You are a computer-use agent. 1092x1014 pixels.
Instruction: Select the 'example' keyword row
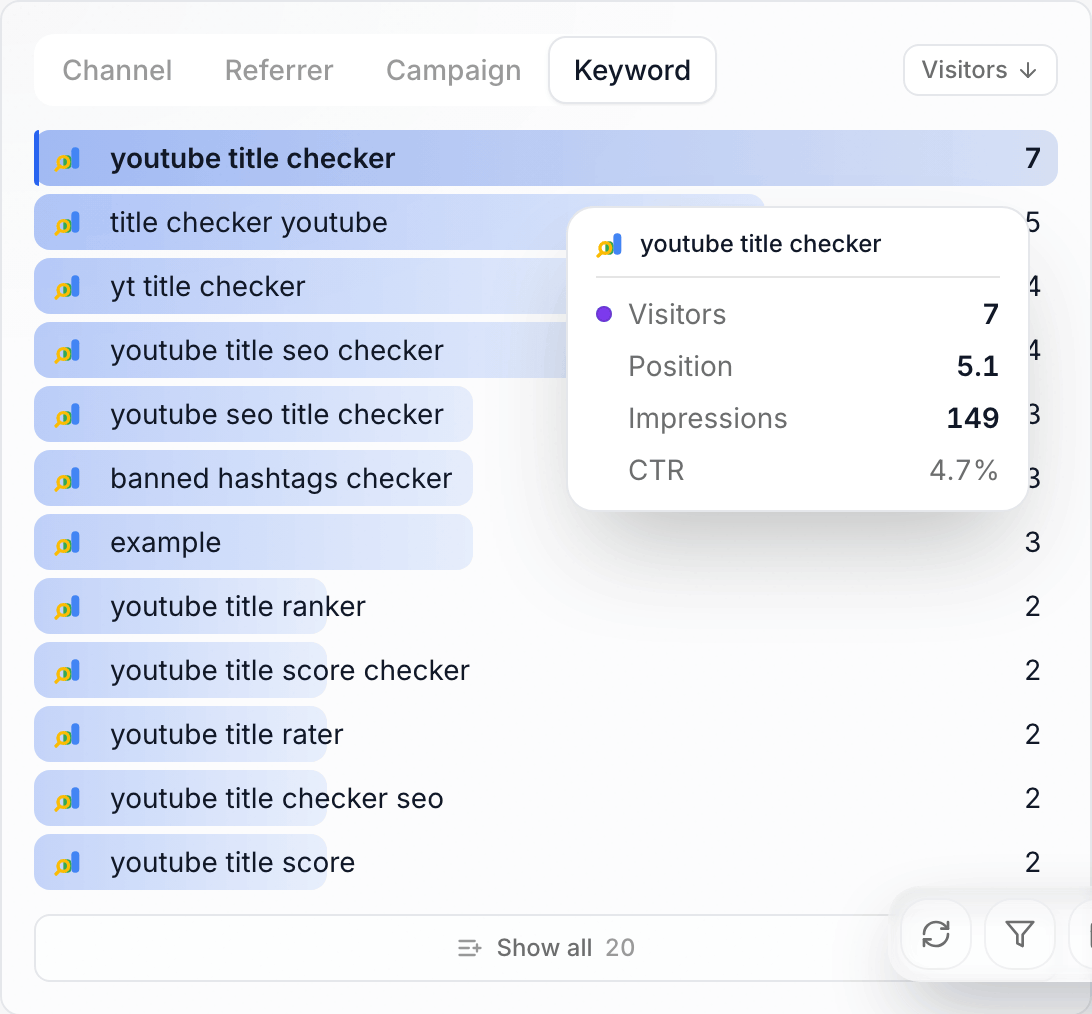546,543
